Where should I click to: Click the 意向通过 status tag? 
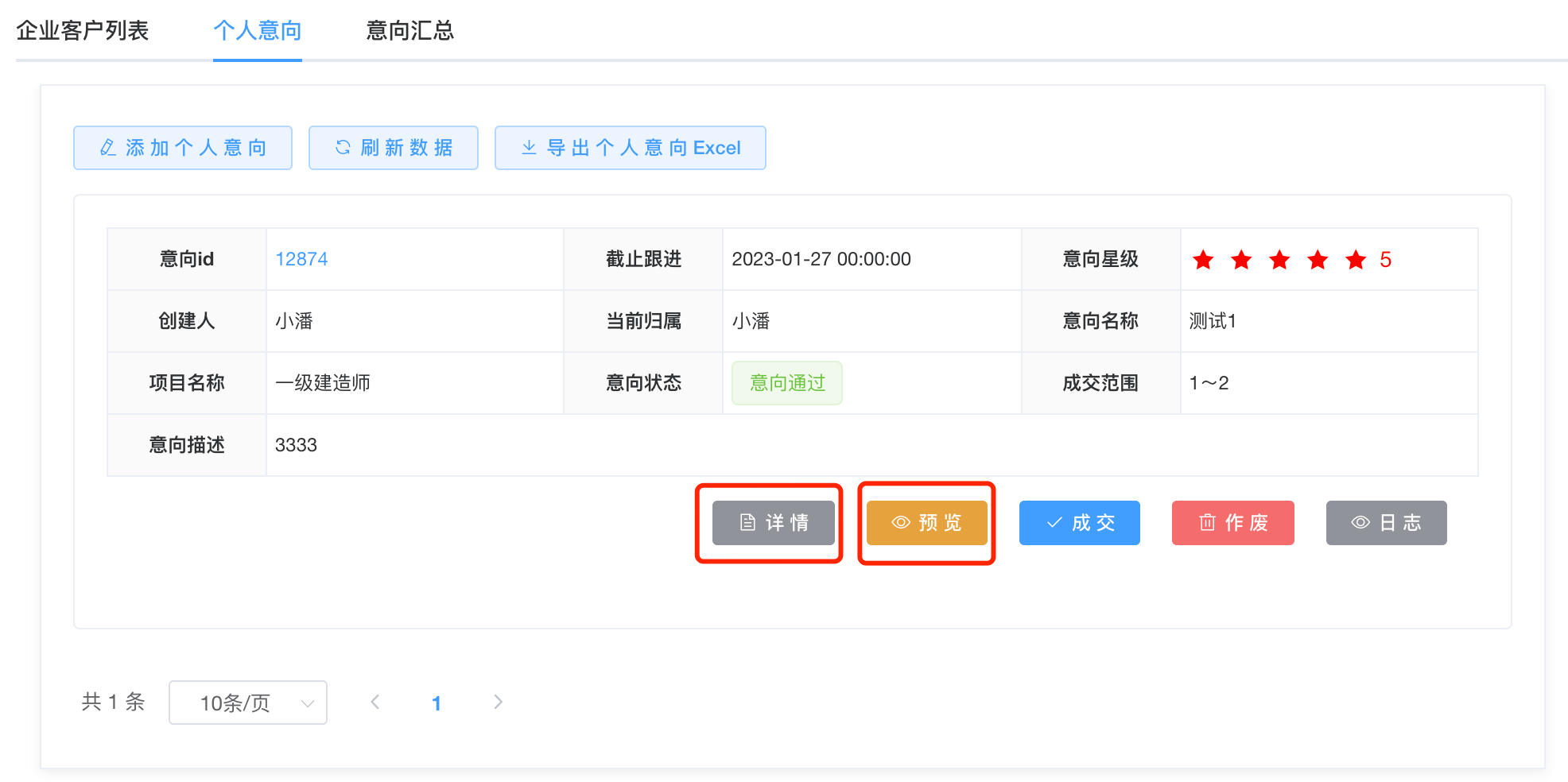(x=787, y=383)
